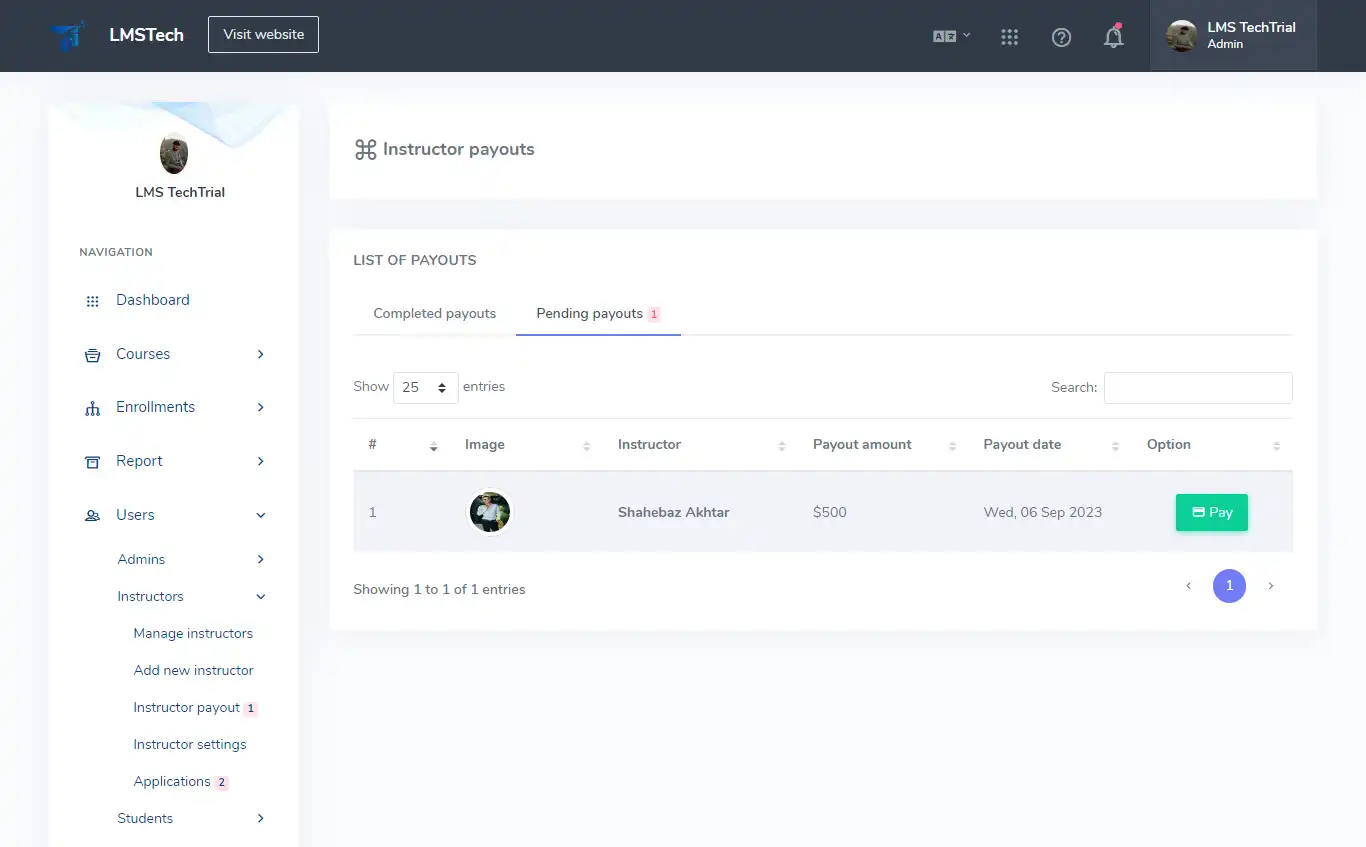Toggle sorting on Payout amount column
Viewport: 1366px width, 847px height.
click(951, 444)
